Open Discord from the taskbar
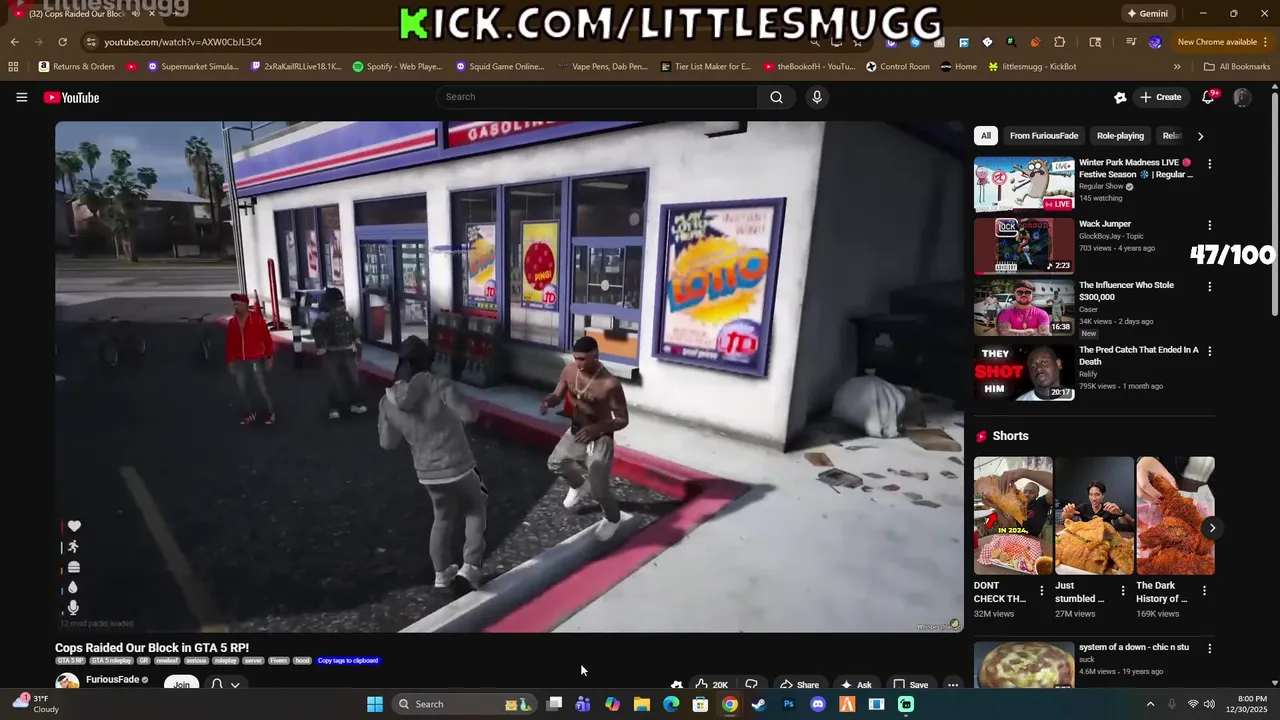Screen dimensions: 1280x720 [x=818, y=704]
